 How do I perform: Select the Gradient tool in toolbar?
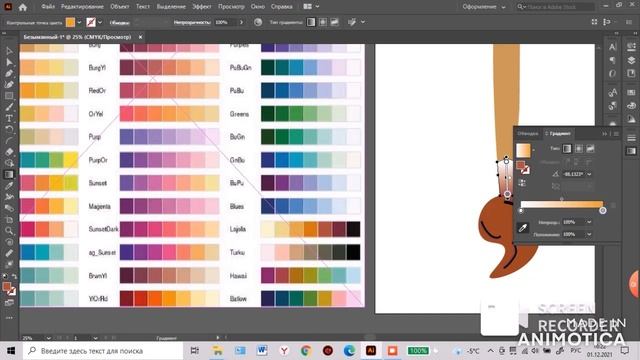pyautogui.click(x=9, y=175)
